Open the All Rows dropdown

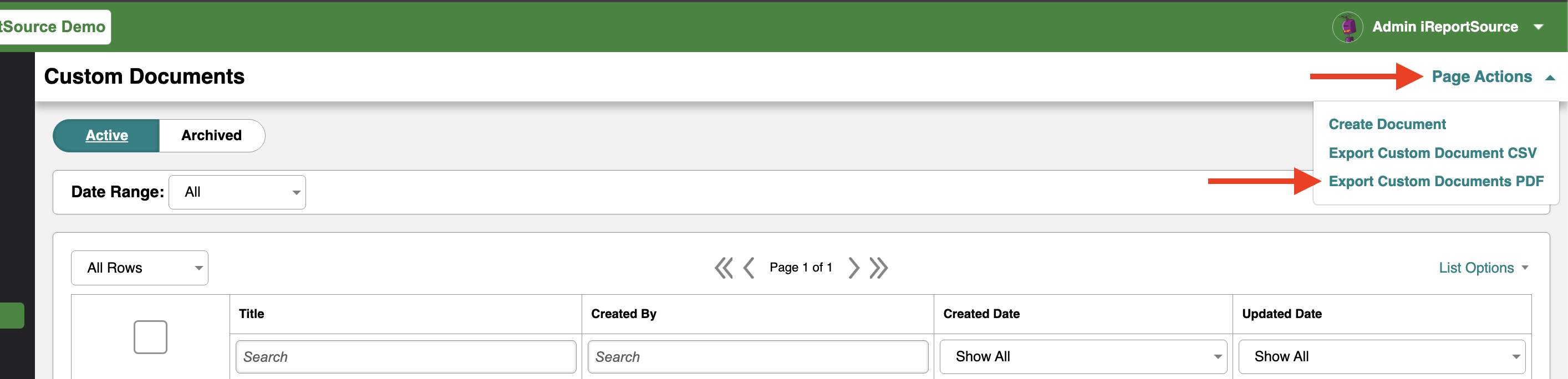pos(139,268)
